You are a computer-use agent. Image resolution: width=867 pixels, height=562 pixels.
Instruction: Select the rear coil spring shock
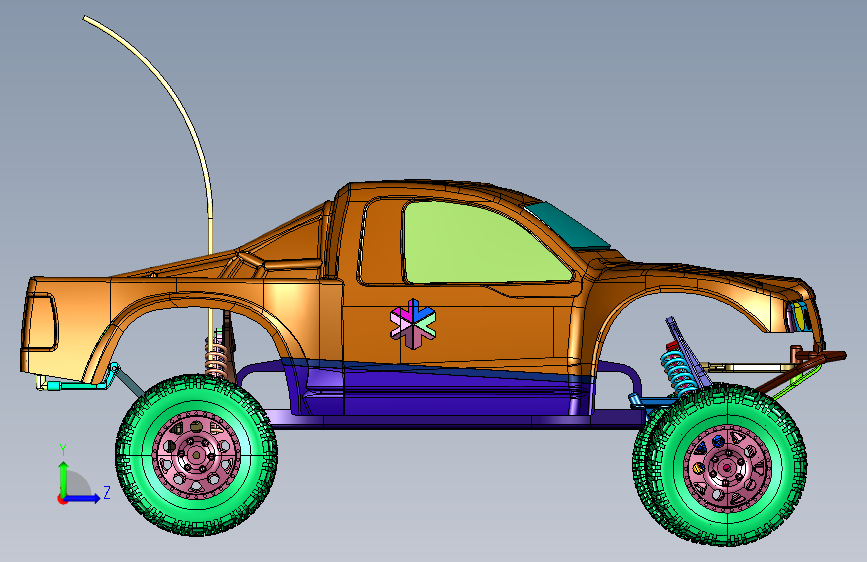(216, 357)
